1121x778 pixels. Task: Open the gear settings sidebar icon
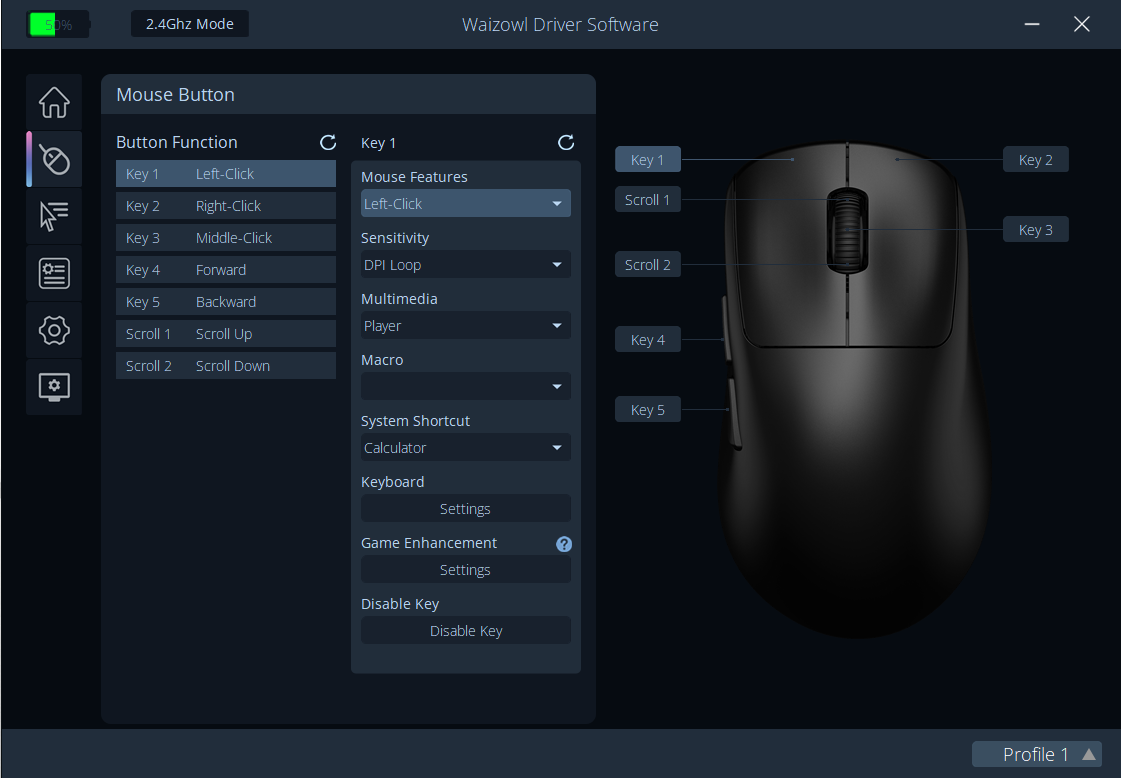click(x=54, y=330)
